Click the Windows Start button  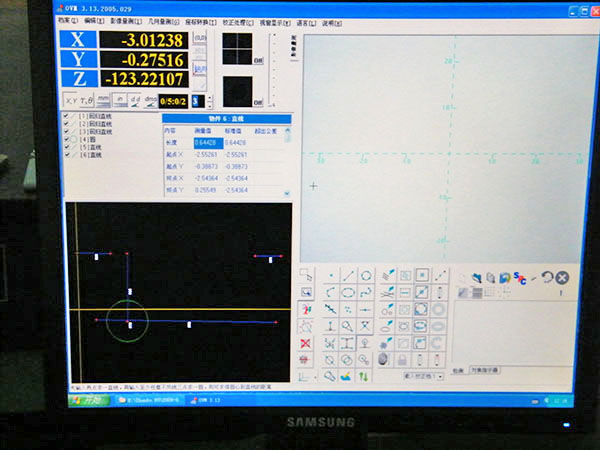click(x=86, y=399)
